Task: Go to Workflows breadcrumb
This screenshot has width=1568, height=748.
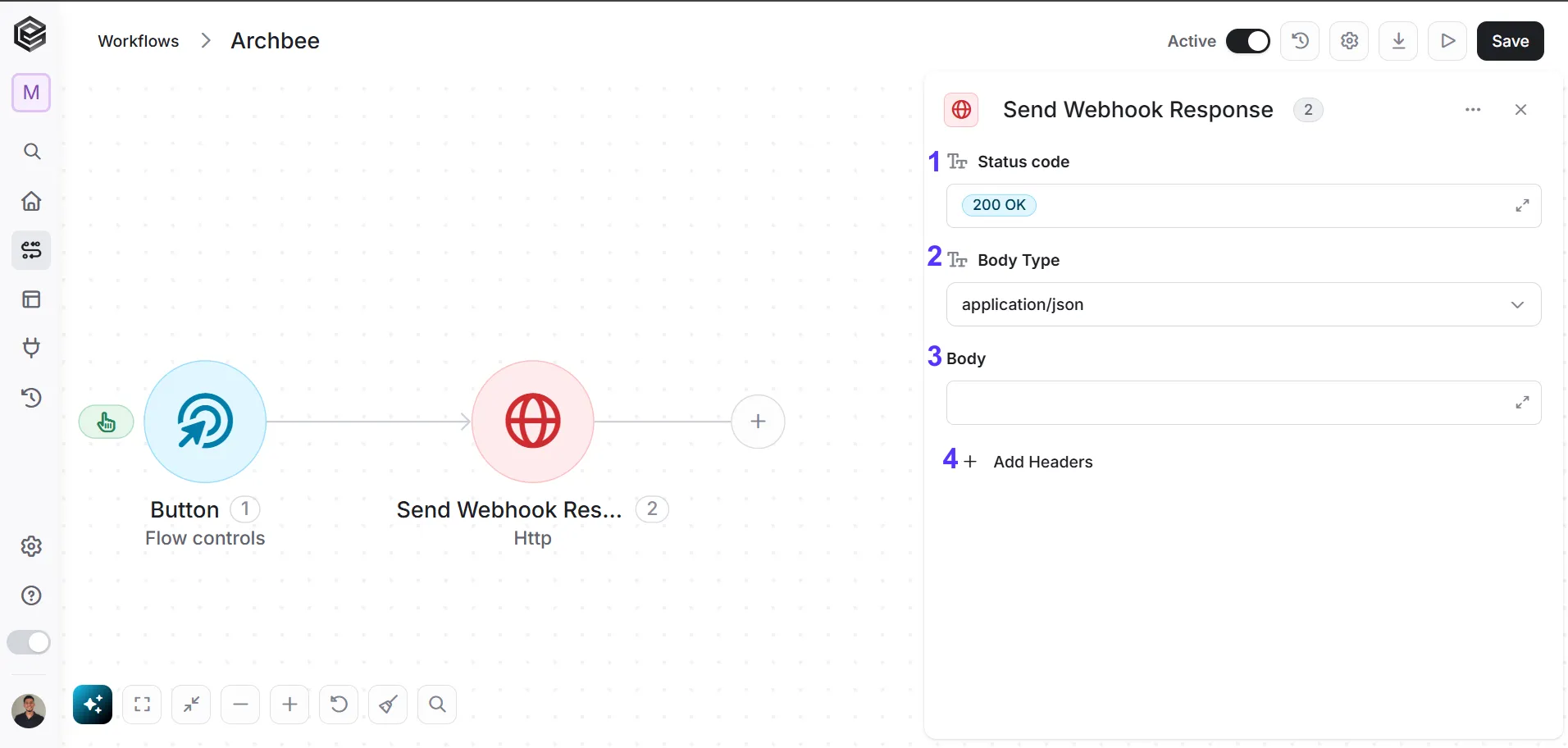Action: click(138, 41)
